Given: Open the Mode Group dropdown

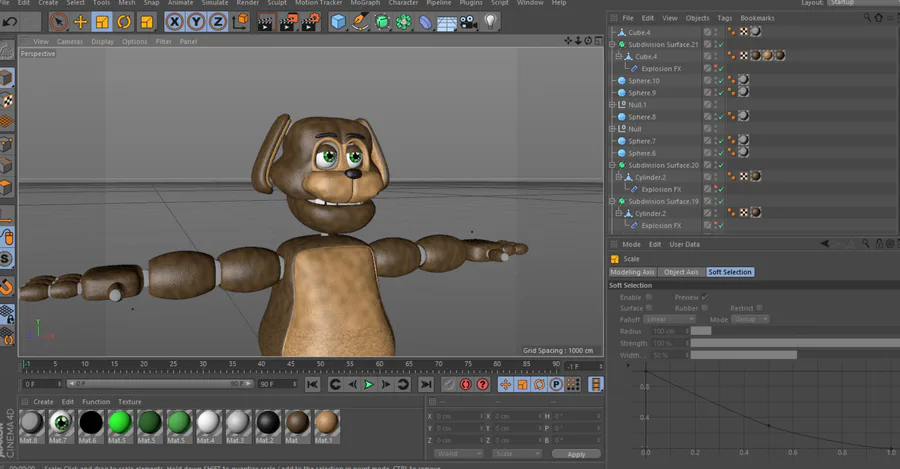Looking at the screenshot, I should 751,319.
